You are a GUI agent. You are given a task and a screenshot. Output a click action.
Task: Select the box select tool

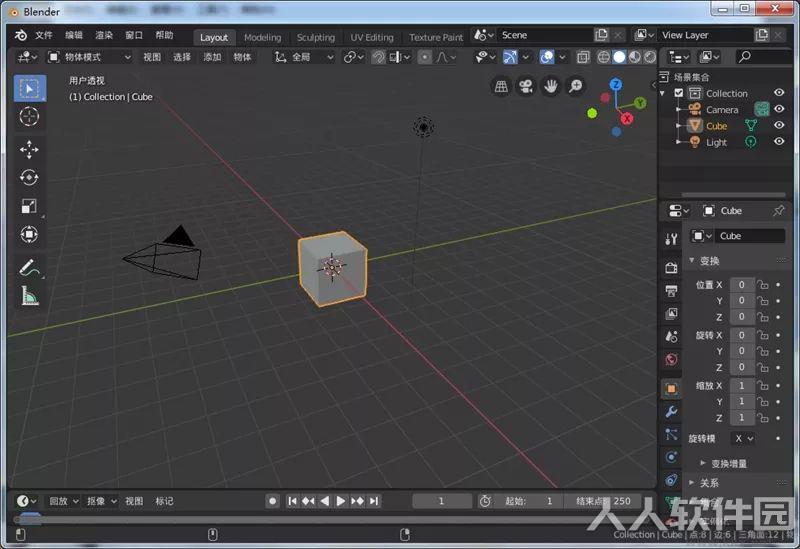(30, 89)
